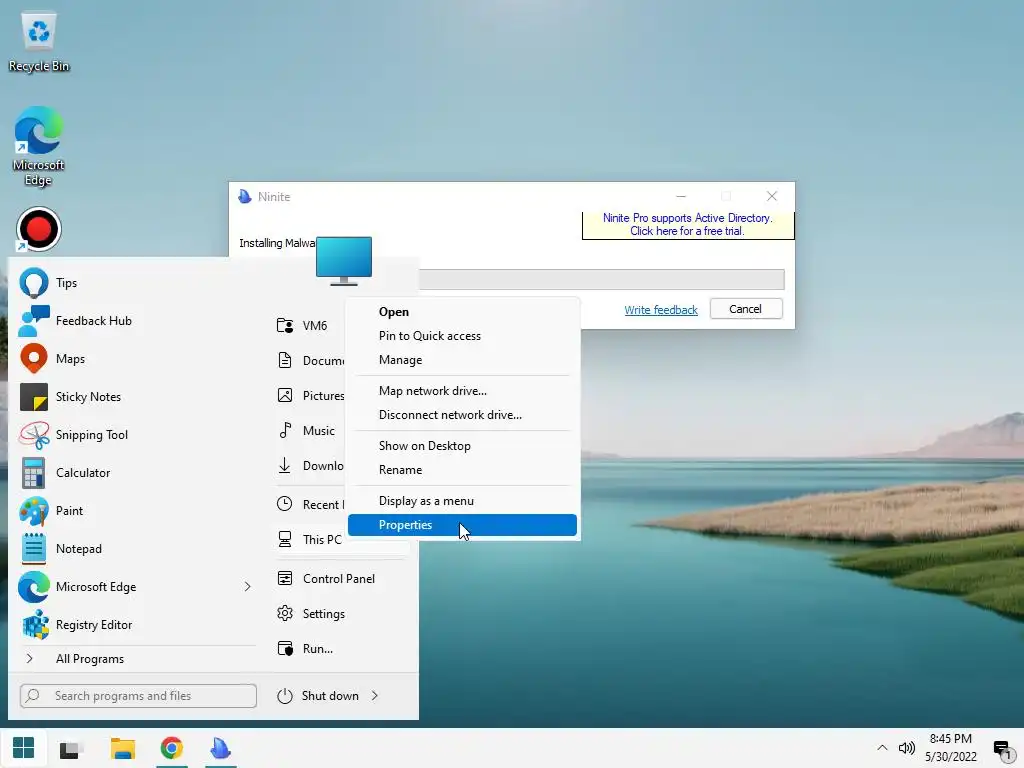Minimize the Ninite window

[680, 197]
